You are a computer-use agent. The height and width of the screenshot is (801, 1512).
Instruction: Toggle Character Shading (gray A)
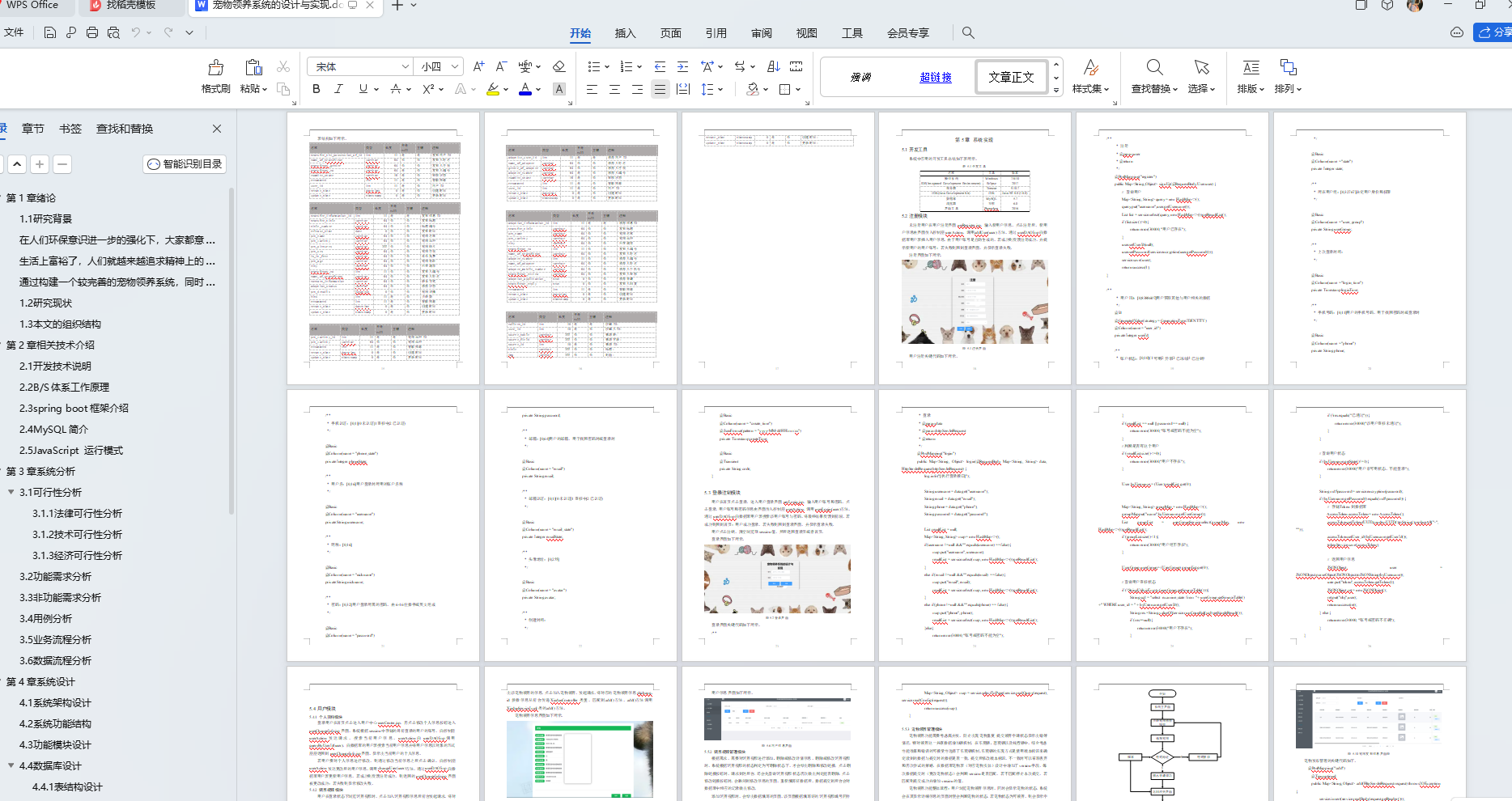tap(559, 89)
